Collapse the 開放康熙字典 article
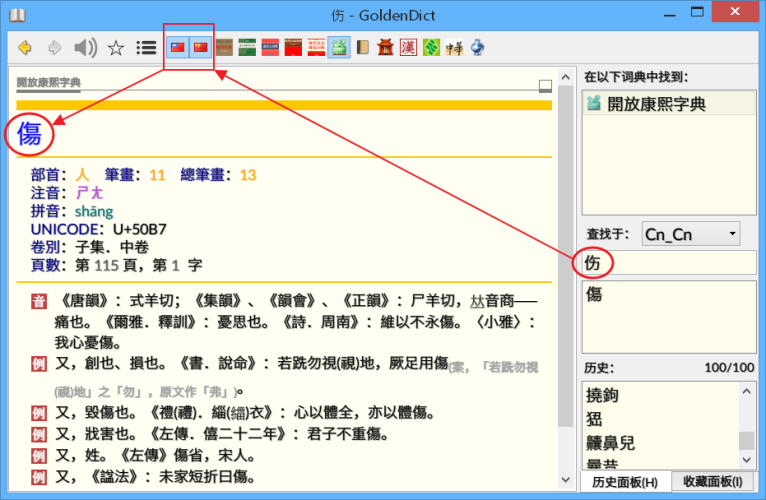The width and height of the screenshot is (766, 500). pos(545,86)
